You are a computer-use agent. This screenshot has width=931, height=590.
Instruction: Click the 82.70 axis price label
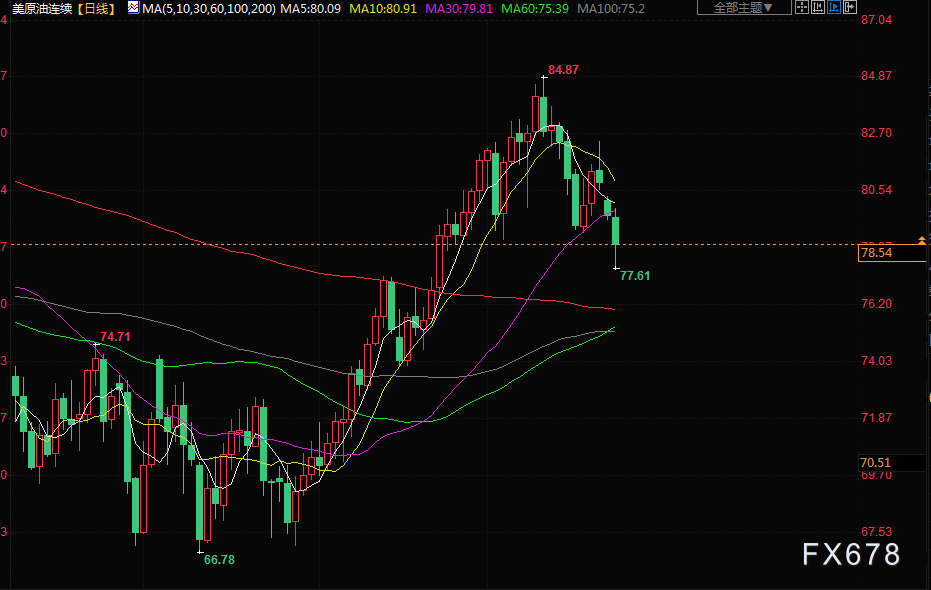(x=876, y=132)
